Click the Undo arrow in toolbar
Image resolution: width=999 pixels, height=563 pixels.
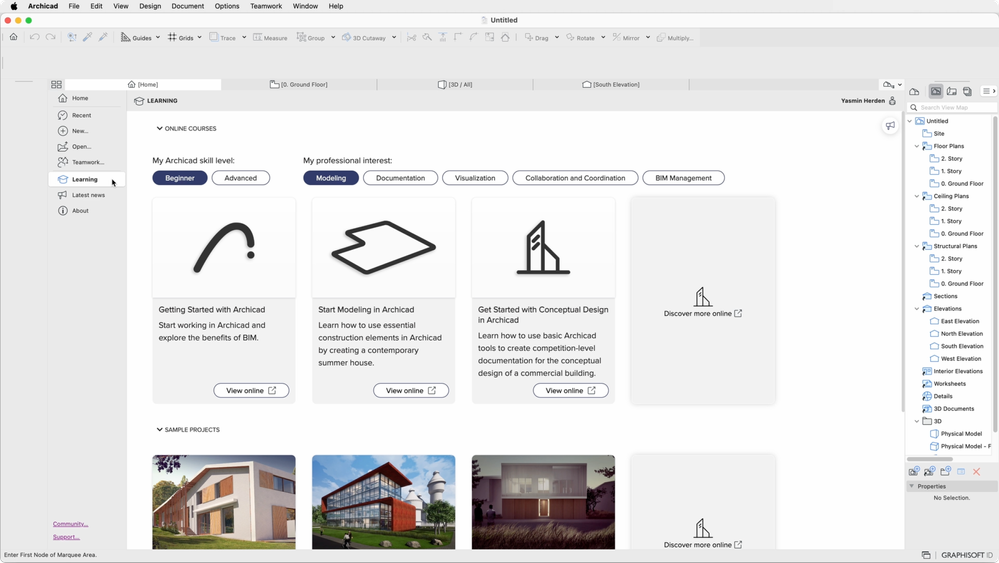tap(34, 37)
